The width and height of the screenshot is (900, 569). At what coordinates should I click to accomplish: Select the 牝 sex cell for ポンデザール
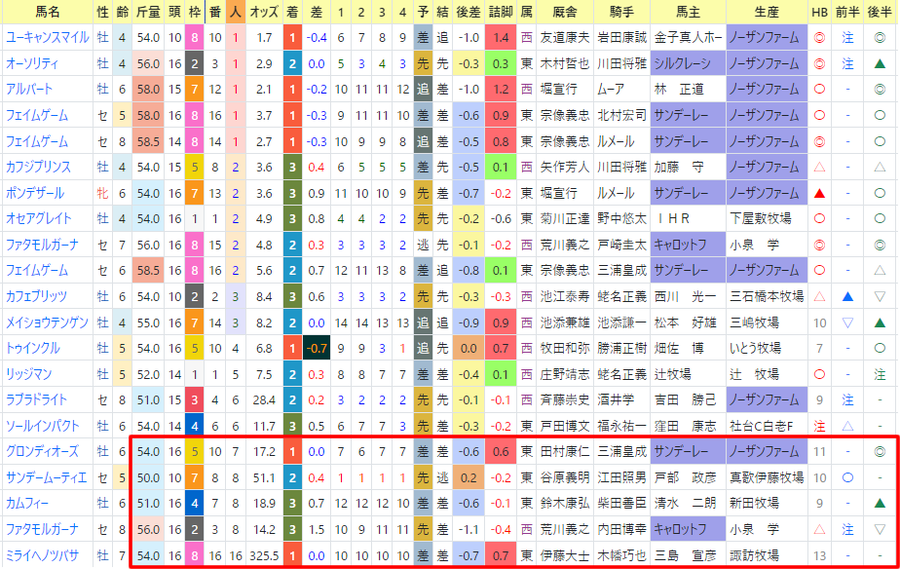[103, 193]
